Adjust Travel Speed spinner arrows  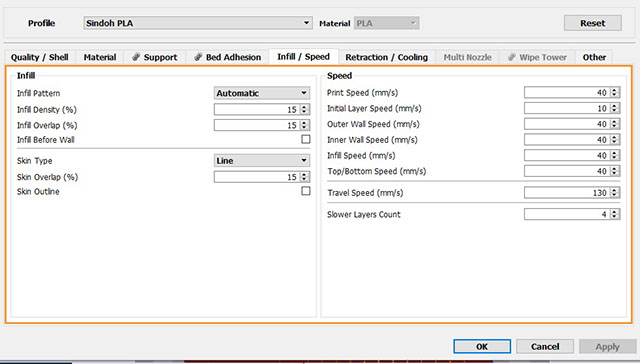point(615,193)
